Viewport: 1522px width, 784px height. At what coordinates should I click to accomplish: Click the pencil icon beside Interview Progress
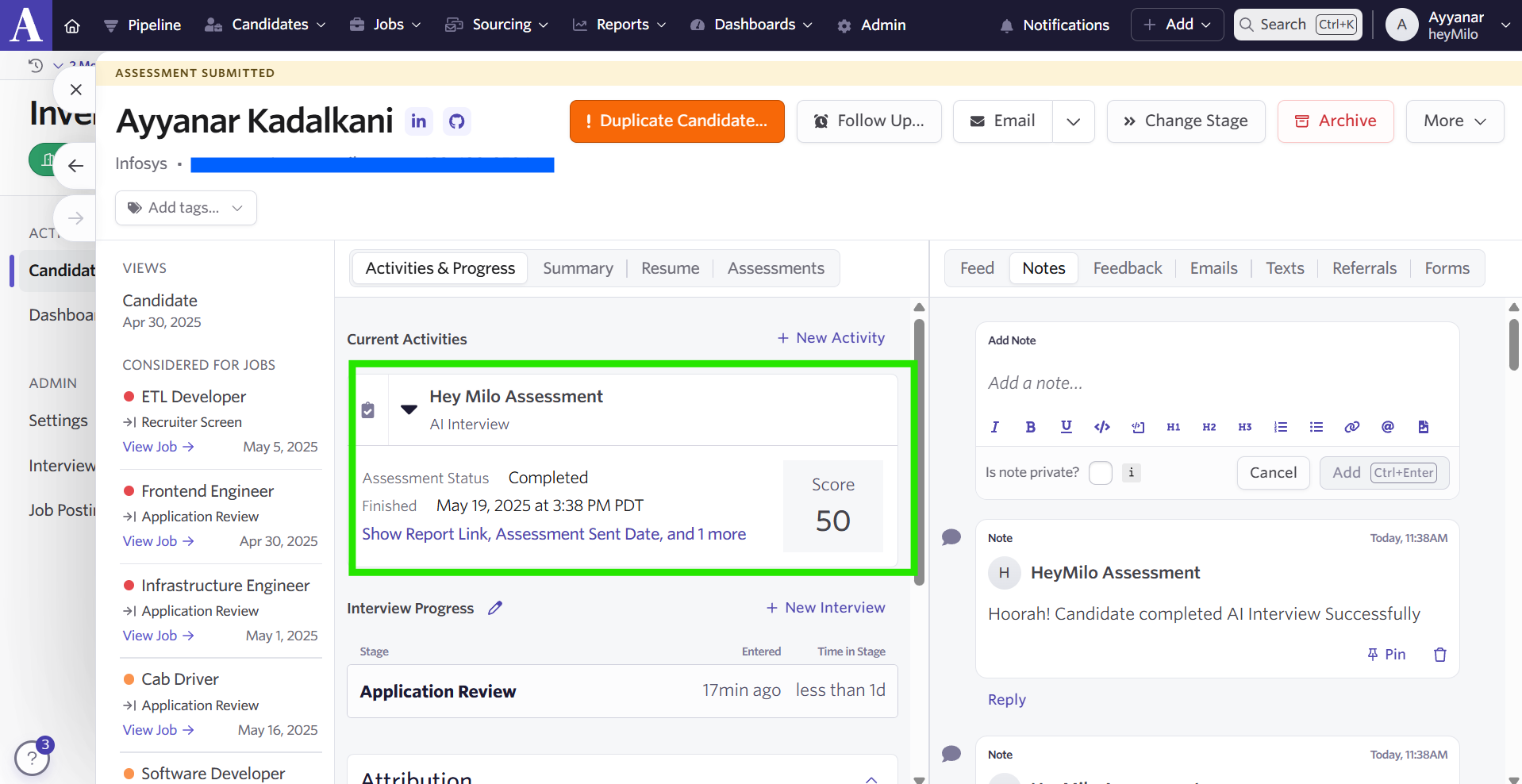(495, 608)
